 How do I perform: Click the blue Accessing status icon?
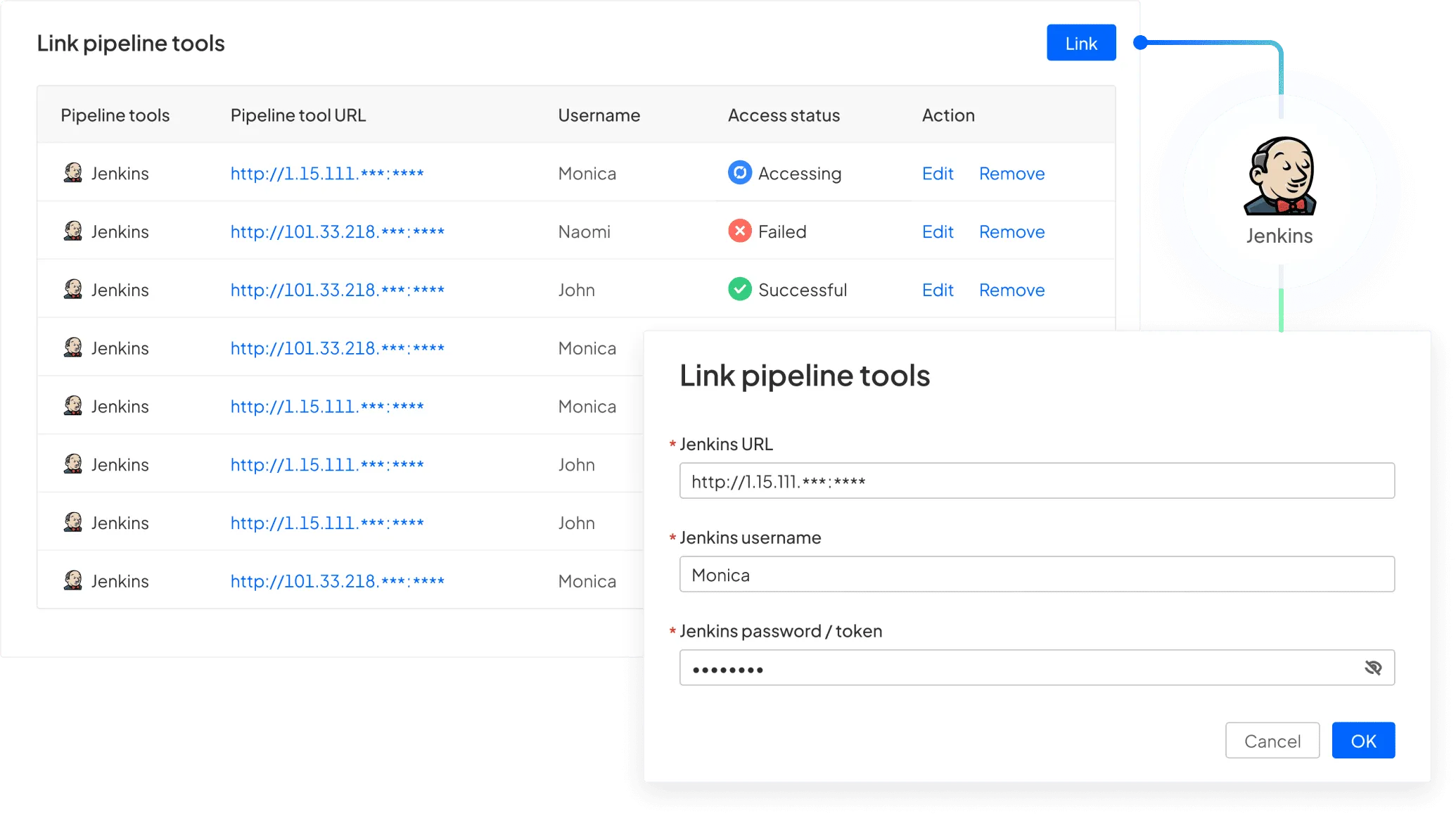[739, 172]
